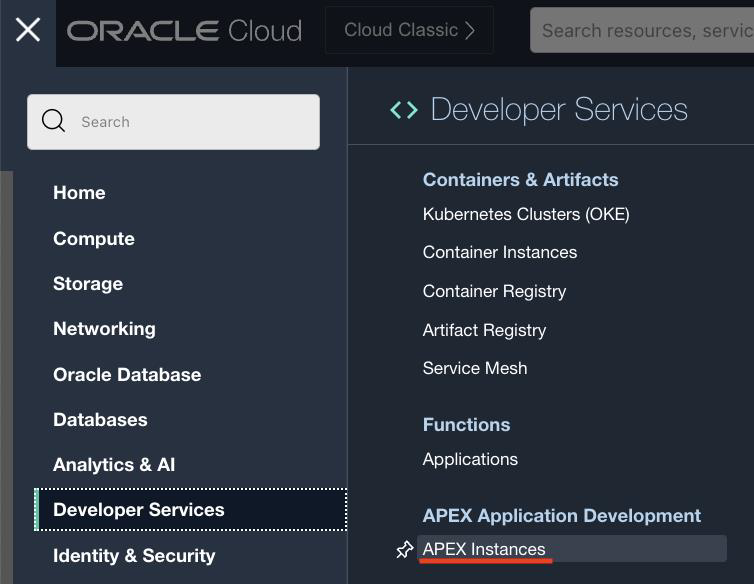Screen dimensions: 754x584
Task: Open the Cloud Classic dropdown
Action: point(409,31)
